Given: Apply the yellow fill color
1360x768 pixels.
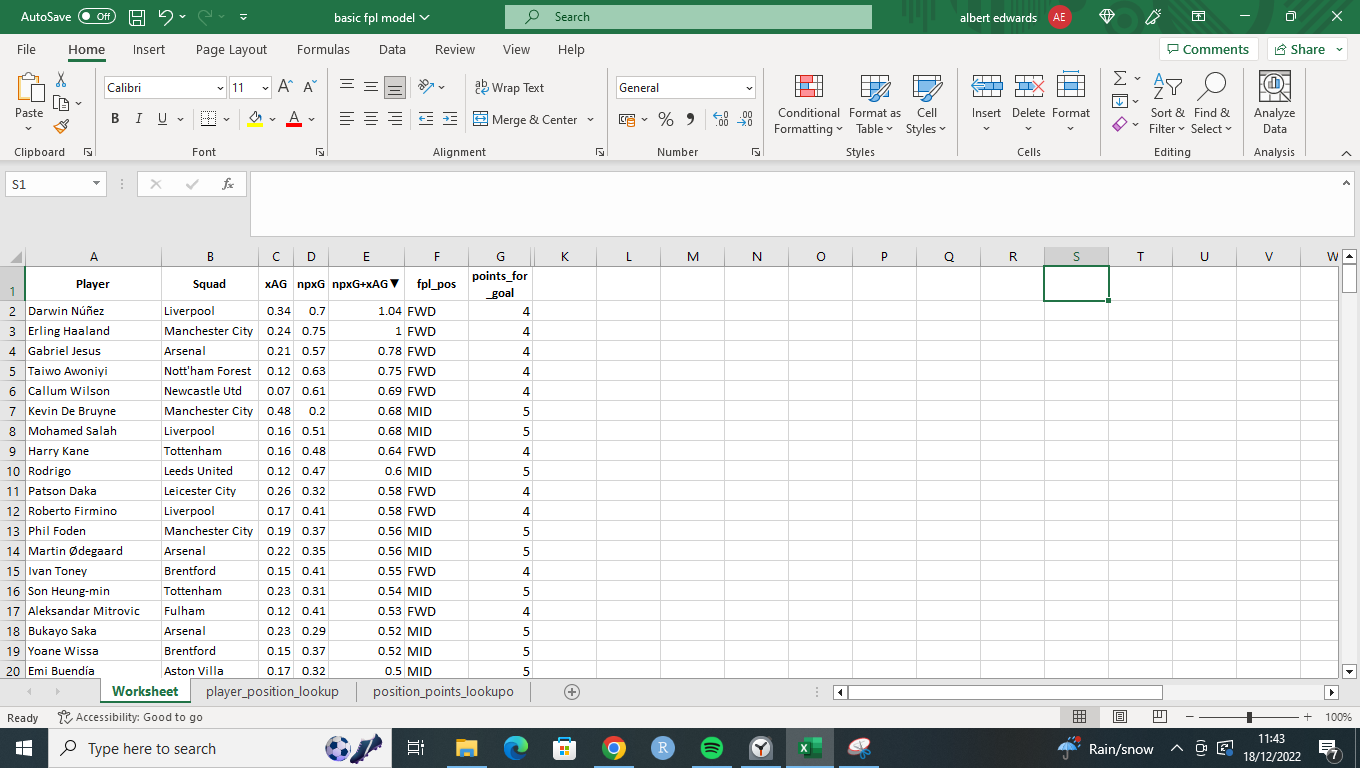Looking at the screenshot, I should pos(255,119).
